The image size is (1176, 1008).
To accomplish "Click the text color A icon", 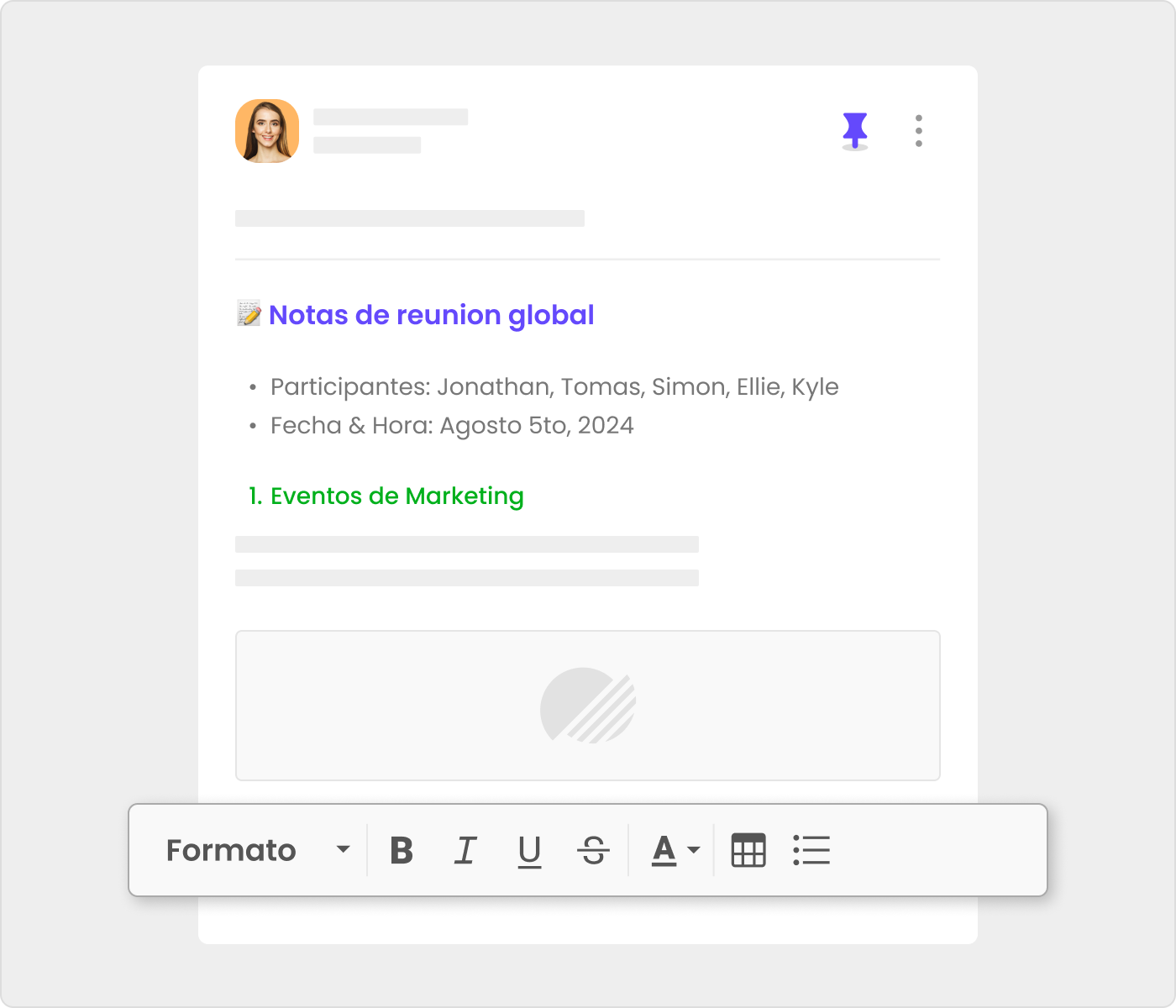I will click(x=664, y=850).
